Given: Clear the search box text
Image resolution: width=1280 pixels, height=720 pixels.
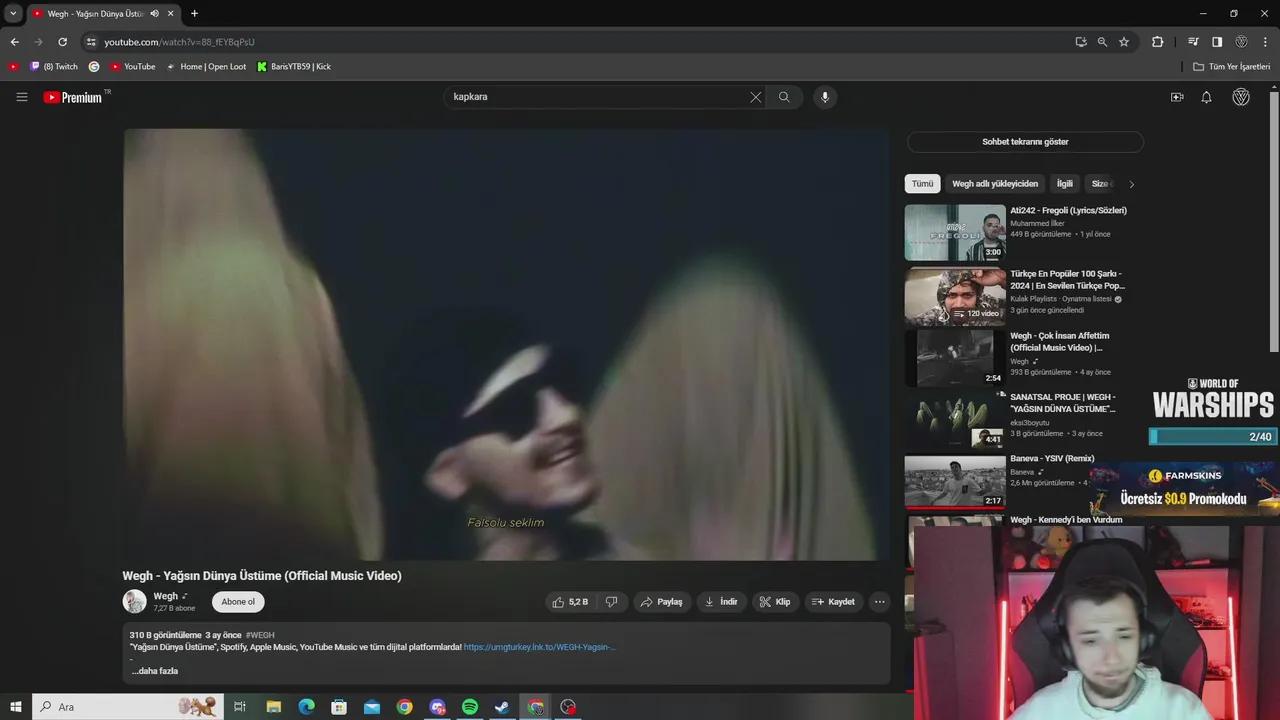Looking at the screenshot, I should pos(755,97).
